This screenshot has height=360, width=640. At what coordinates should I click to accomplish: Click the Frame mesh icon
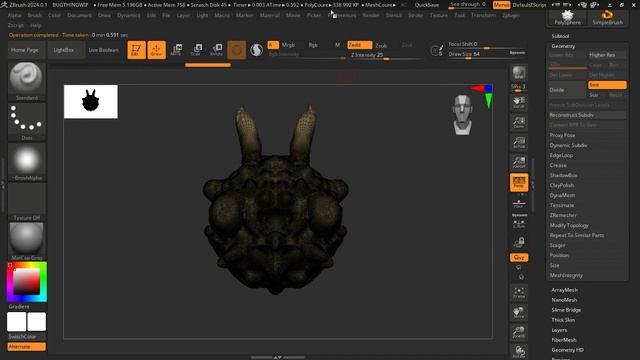[519, 292]
